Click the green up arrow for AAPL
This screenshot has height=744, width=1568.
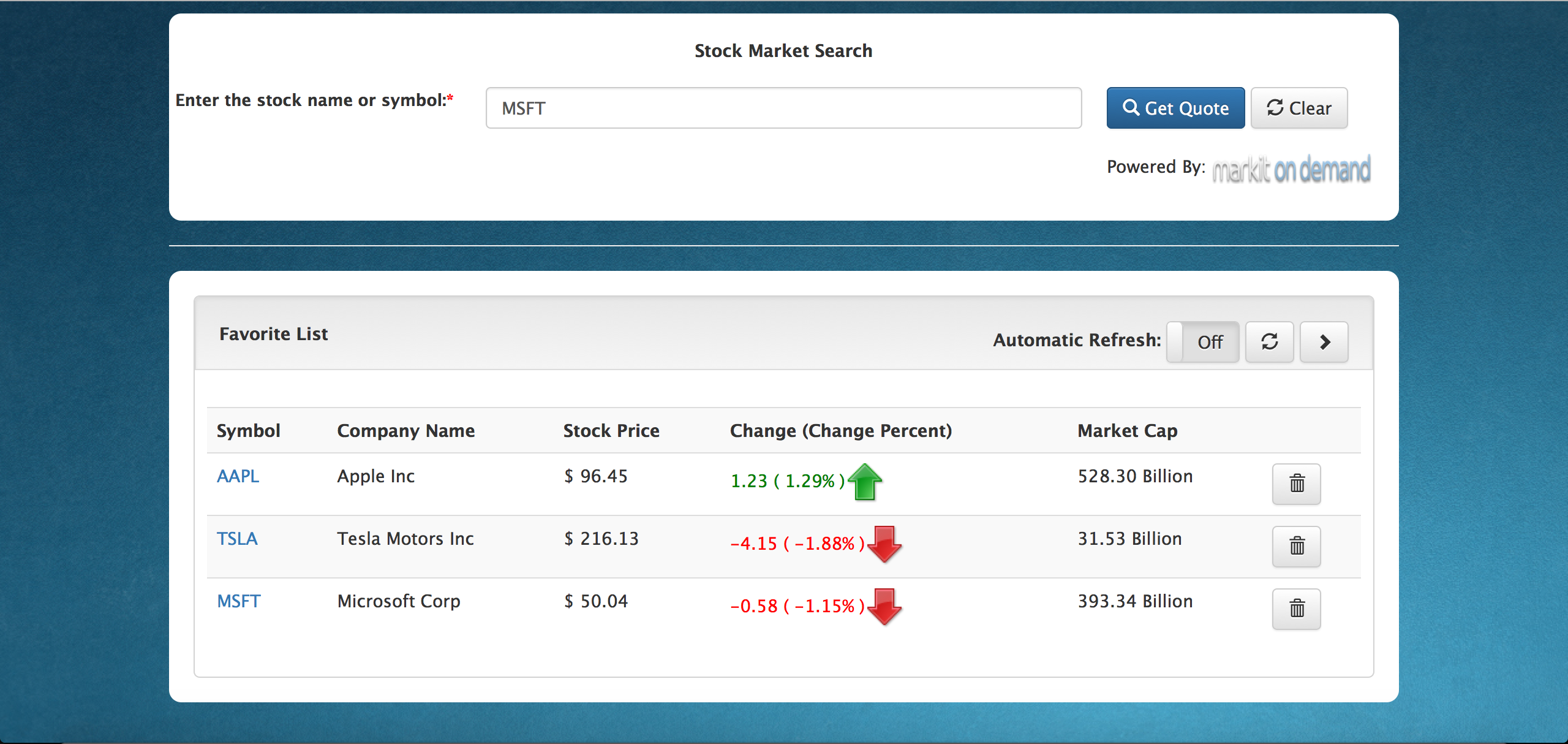865,482
